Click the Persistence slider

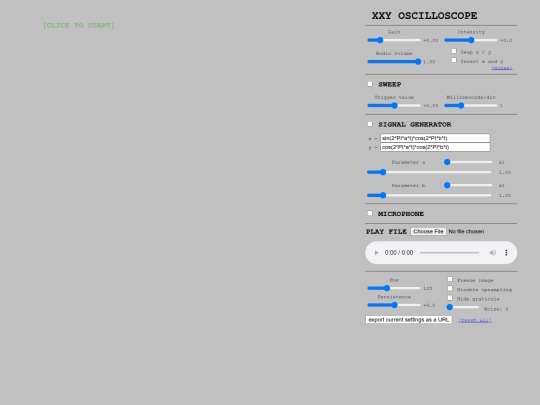coord(394,305)
